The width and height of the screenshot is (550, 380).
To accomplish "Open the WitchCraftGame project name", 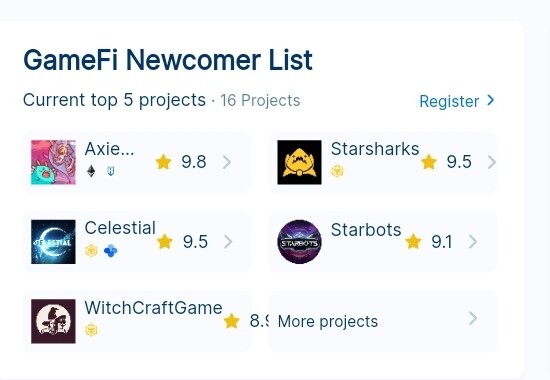I will (153, 308).
